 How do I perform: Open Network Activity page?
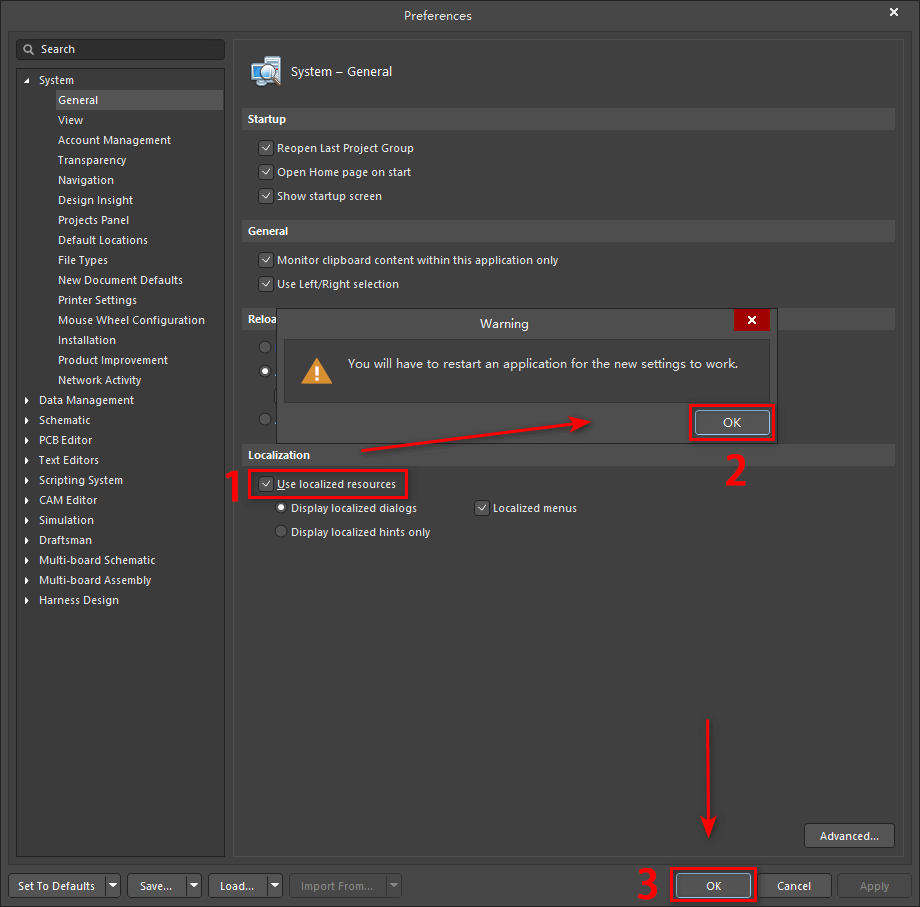[100, 380]
